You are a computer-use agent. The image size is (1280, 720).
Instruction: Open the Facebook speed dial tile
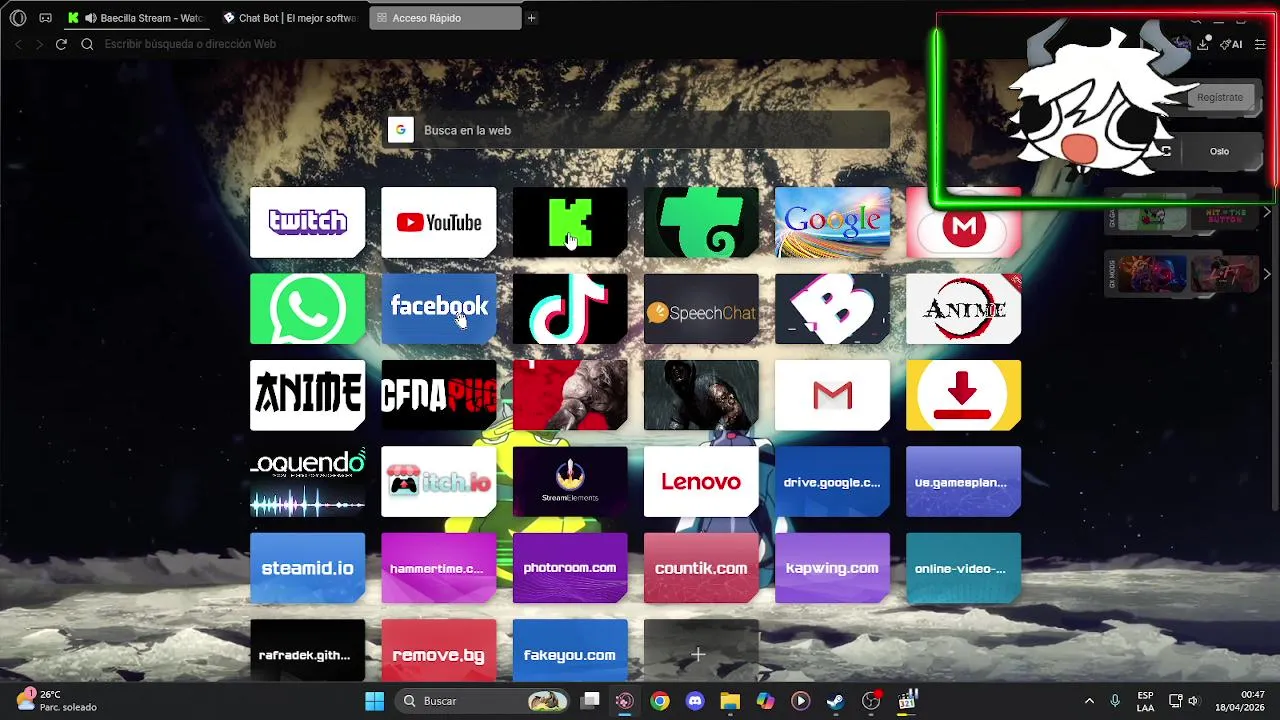coord(438,309)
